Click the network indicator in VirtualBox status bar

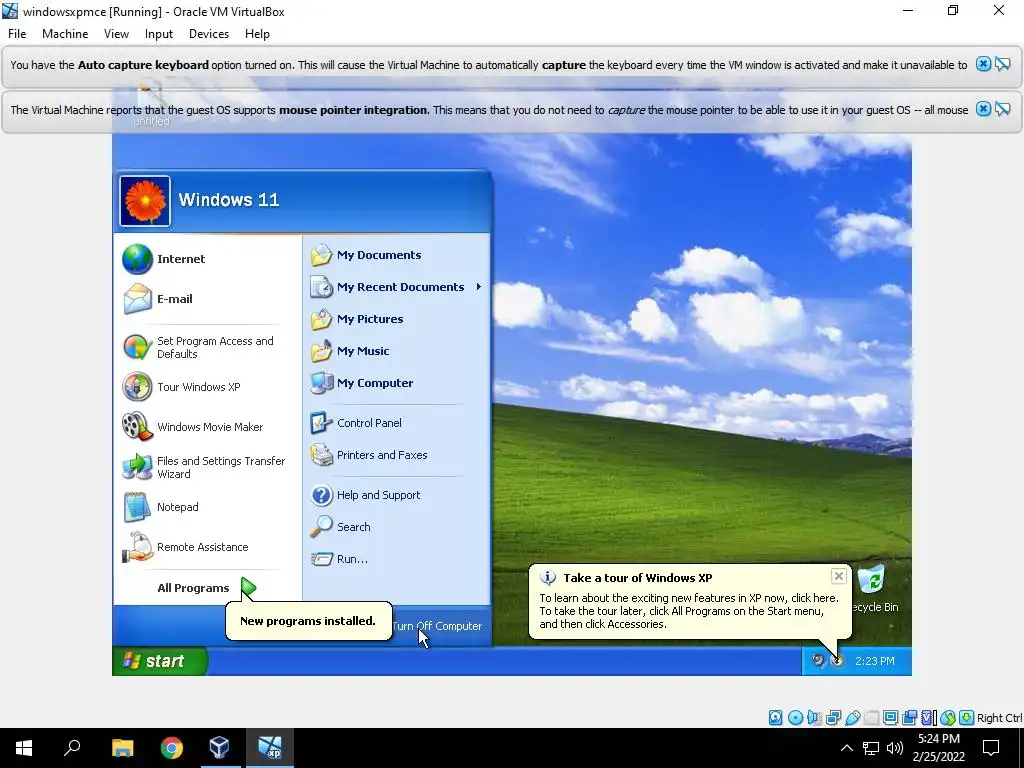tap(833, 718)
